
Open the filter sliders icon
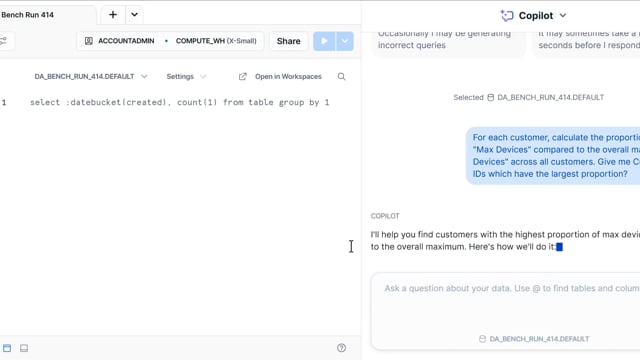pyautogui.click(x=4, y=41)
